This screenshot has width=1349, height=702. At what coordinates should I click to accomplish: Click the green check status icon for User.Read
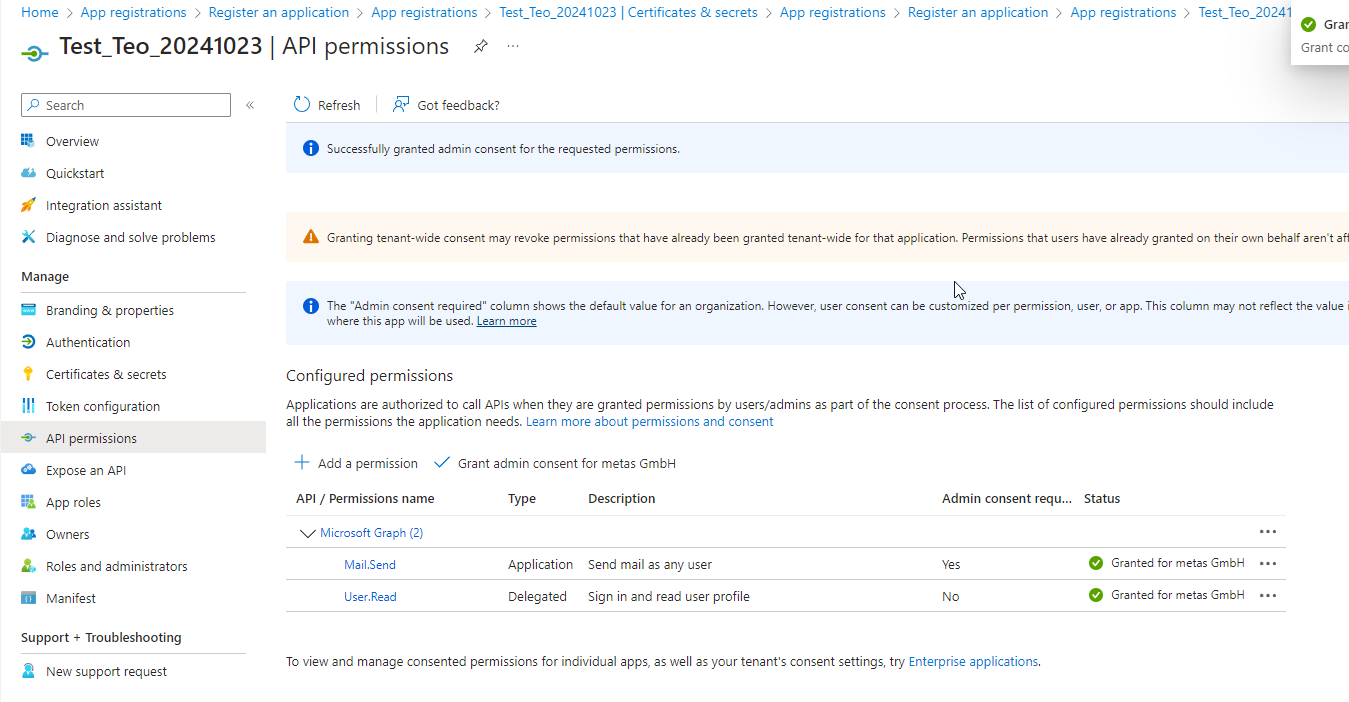click(x=1096, y=595)
